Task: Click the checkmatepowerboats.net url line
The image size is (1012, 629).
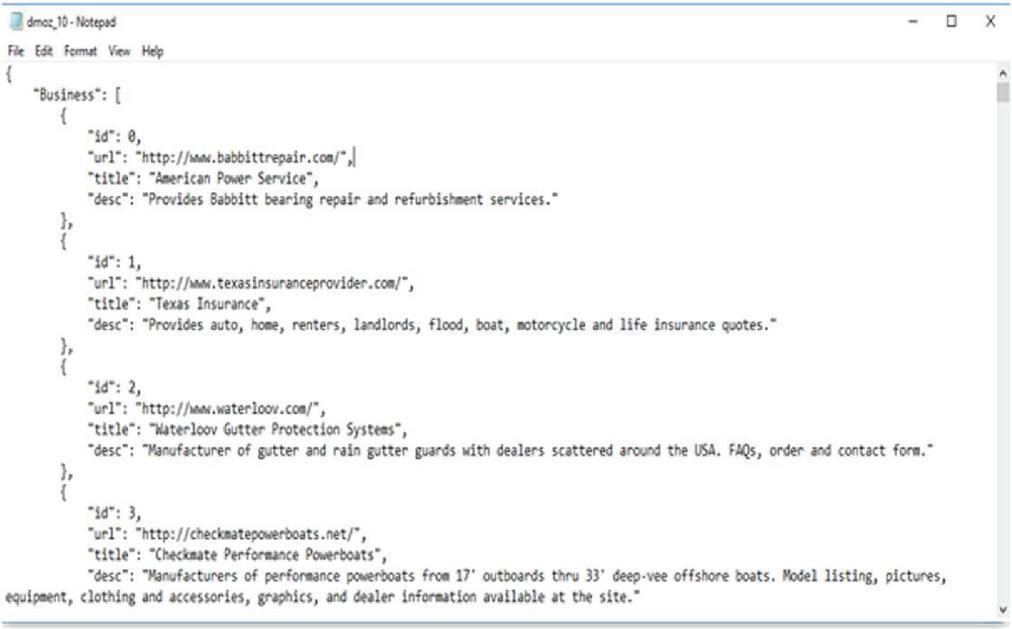Action: coord(227,534)
